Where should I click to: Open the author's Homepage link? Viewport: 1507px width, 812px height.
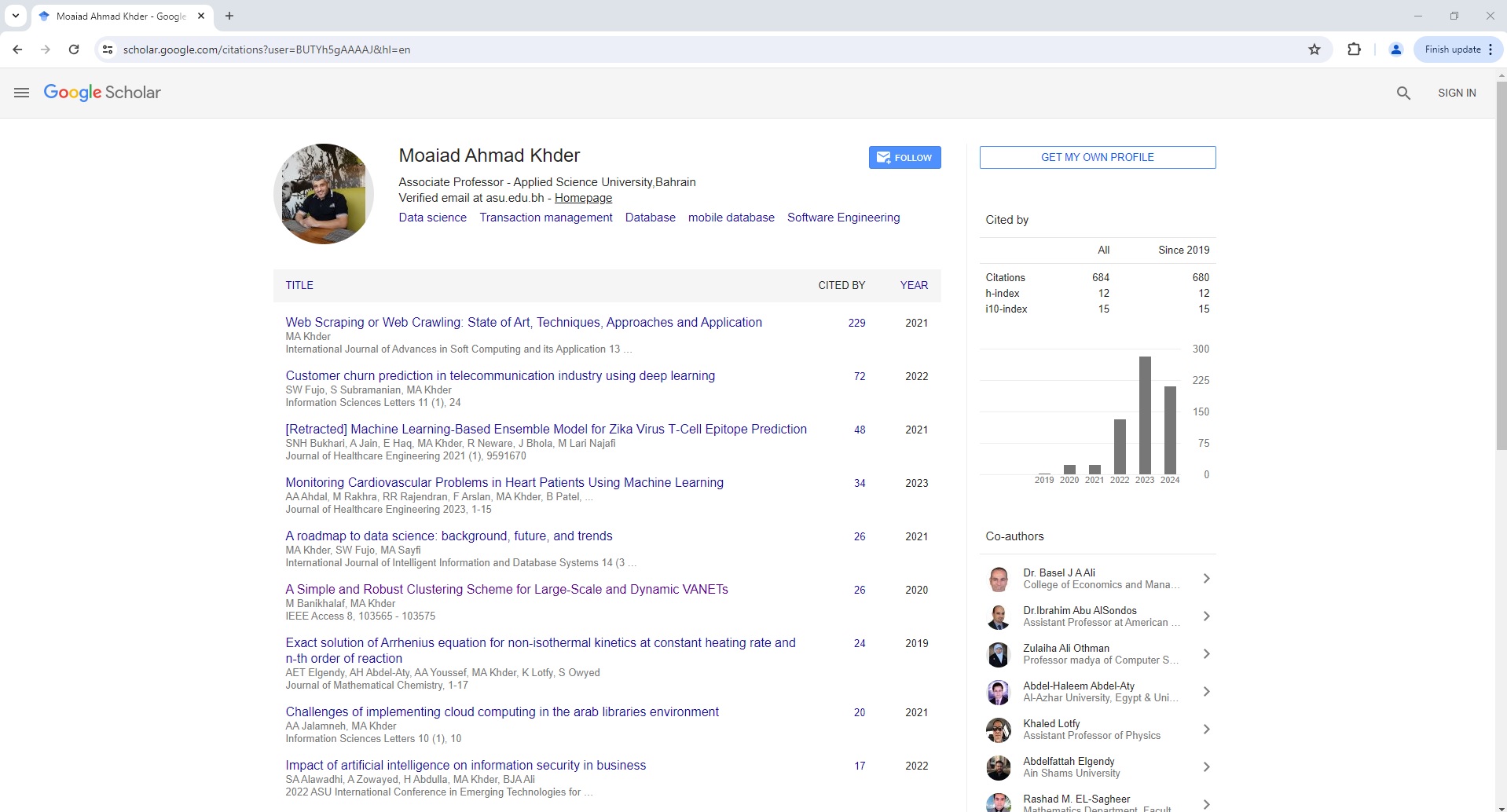click(581, 198)
